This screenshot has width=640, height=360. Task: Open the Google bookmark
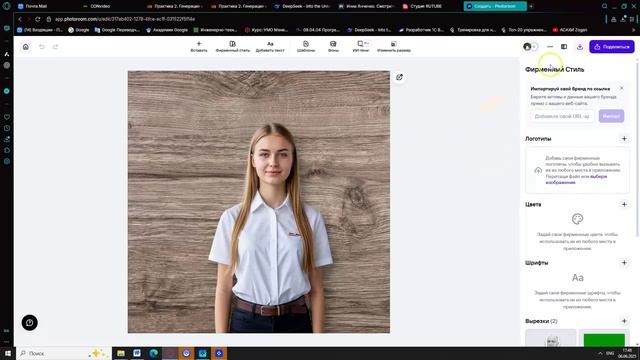78,30
